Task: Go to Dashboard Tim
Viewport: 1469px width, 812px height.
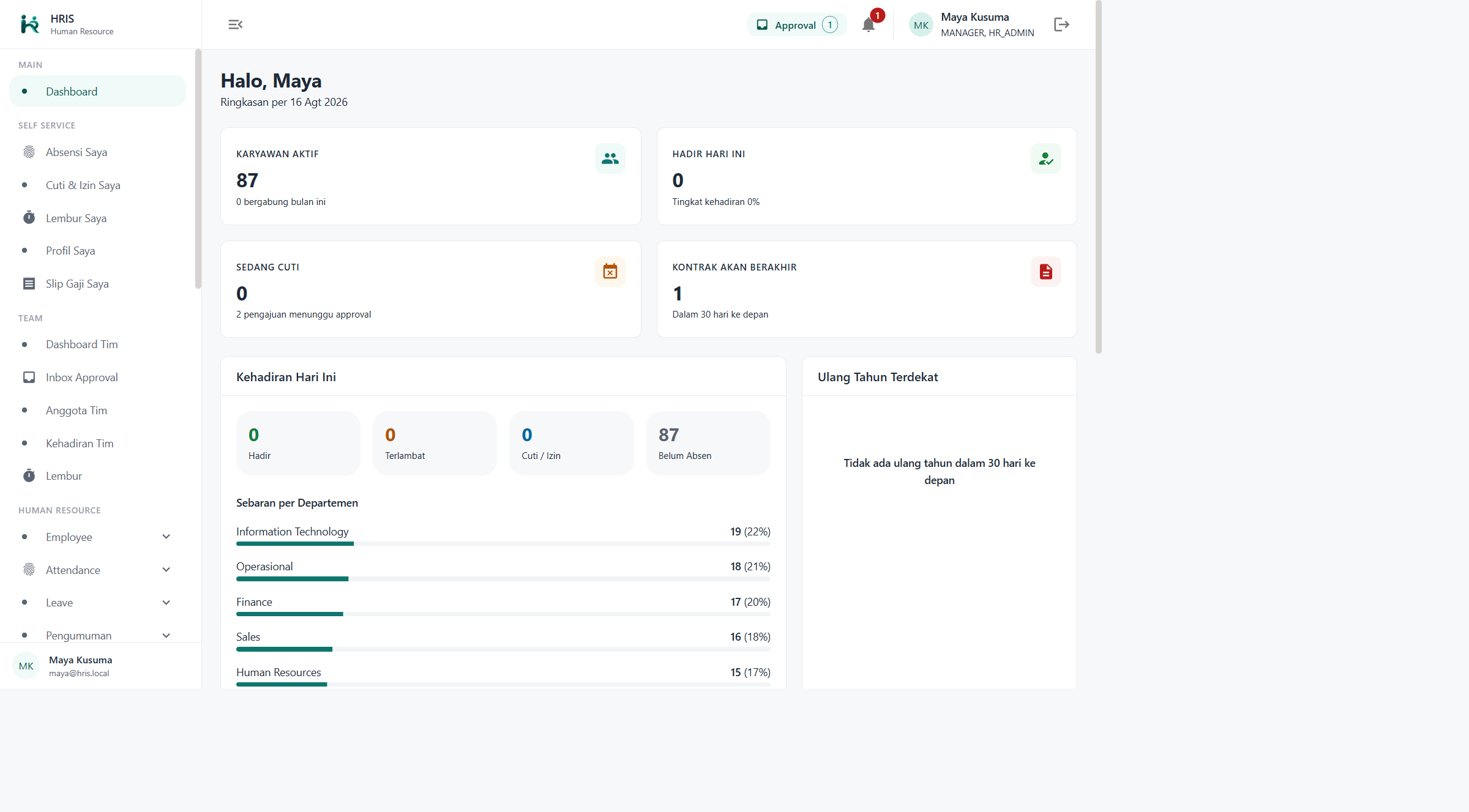Action: tap(97, 345)
